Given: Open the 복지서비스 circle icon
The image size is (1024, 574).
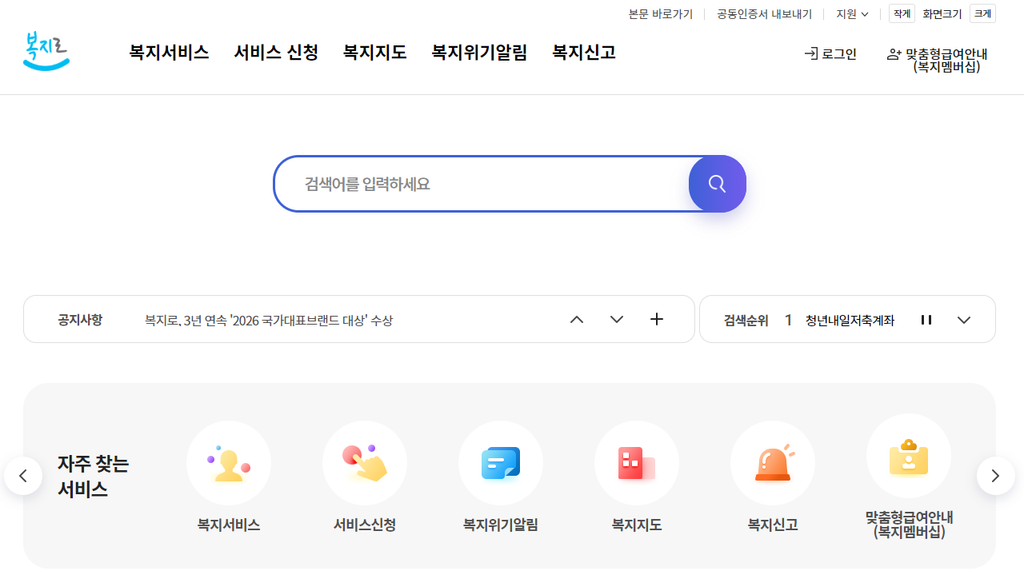Looking at the screenshot, I should point(229,463).
